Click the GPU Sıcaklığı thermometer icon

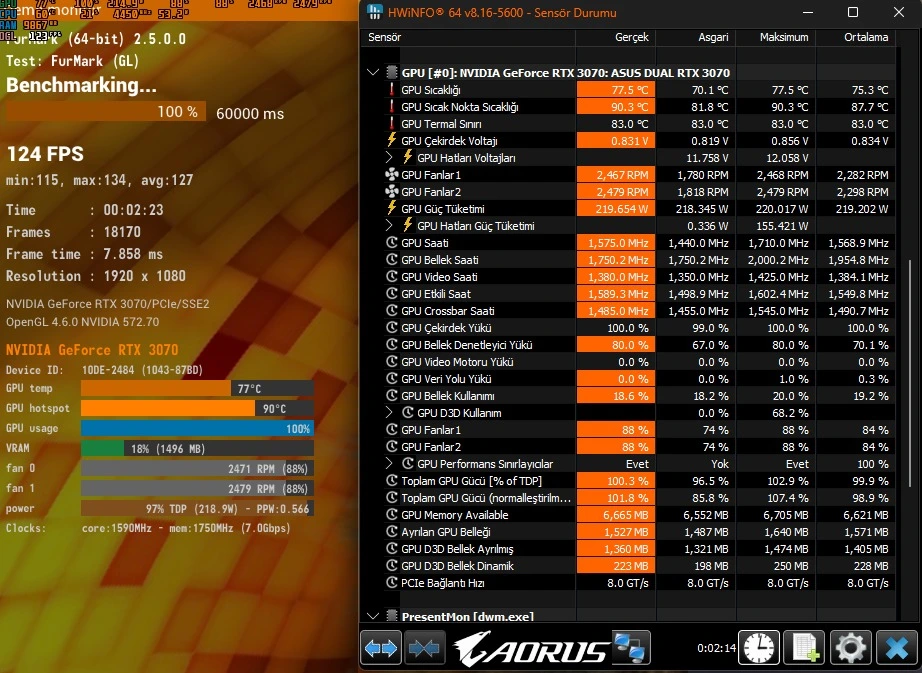(x=392, y=89)
